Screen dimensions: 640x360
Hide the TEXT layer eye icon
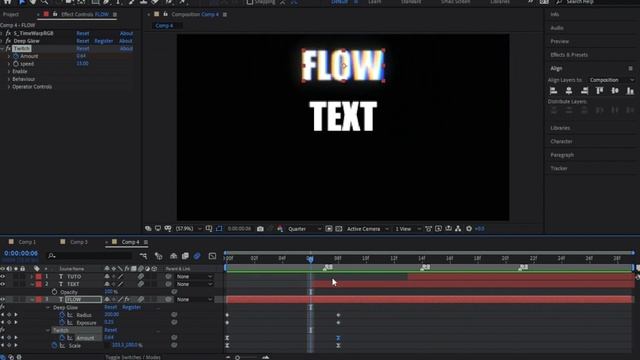(x=3, y=284)
